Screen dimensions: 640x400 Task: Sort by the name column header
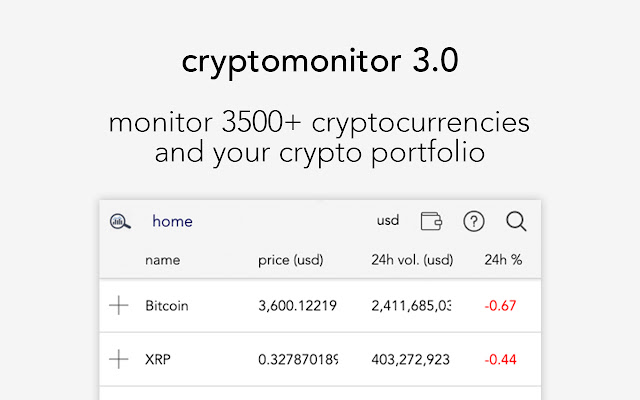(162, 260)
